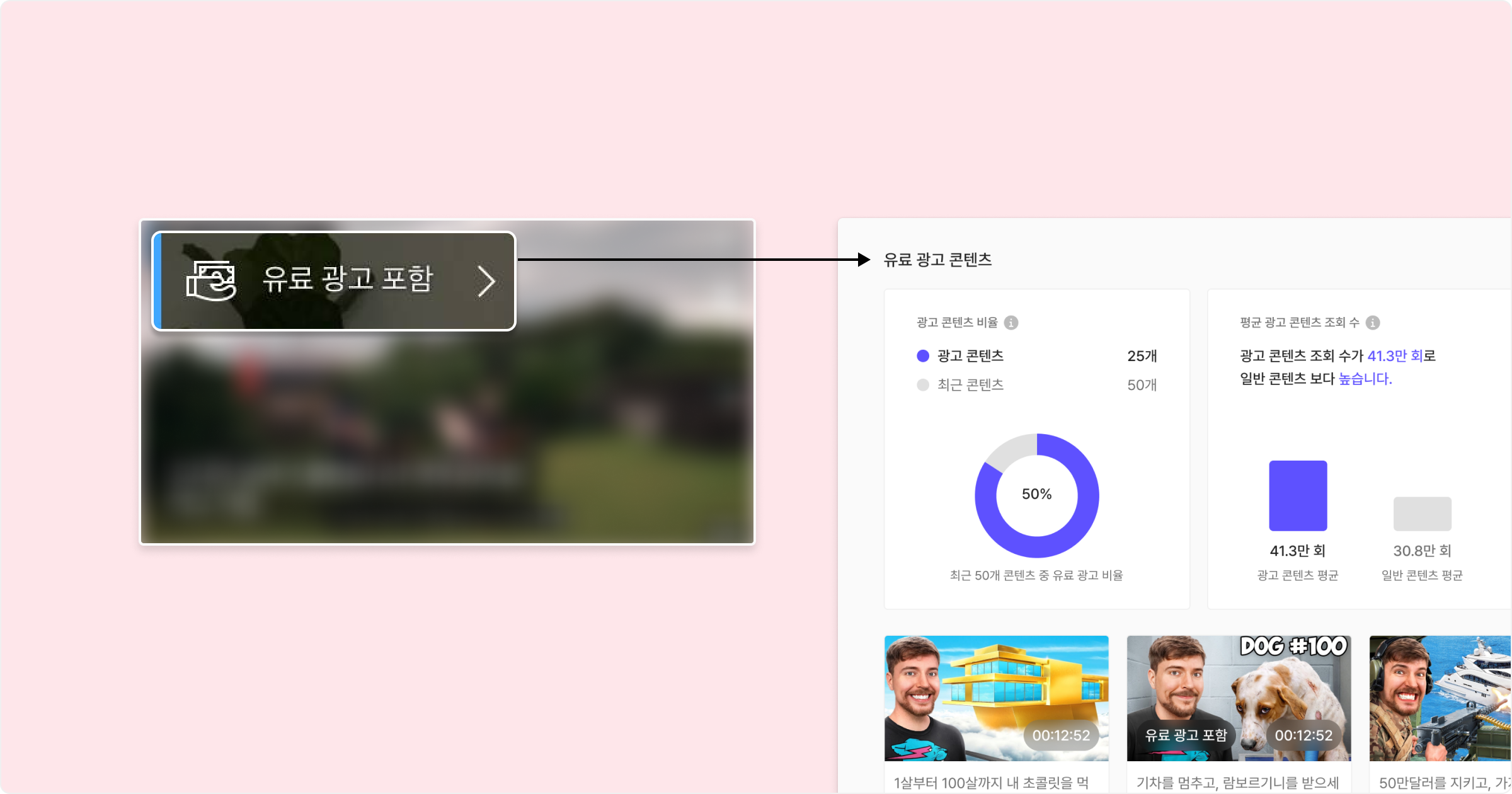The height and width of the screenshot is (794, 1512).
Task: Click the 유료 광고 콘텐츠 section heading
Action: point(937,260)
